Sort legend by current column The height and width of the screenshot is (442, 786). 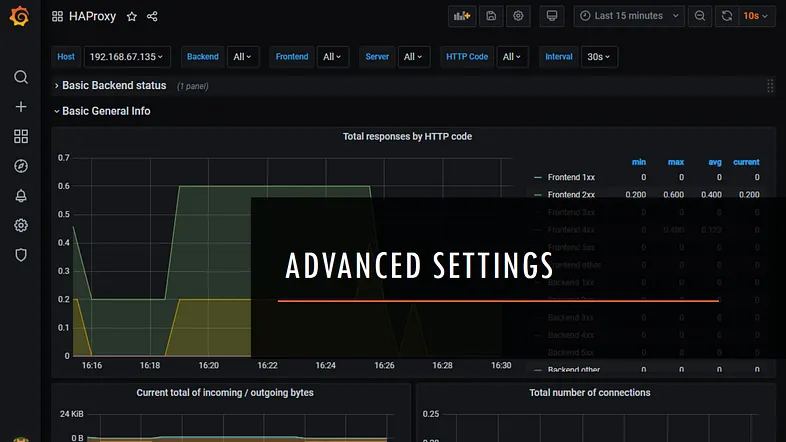point(746,162)
